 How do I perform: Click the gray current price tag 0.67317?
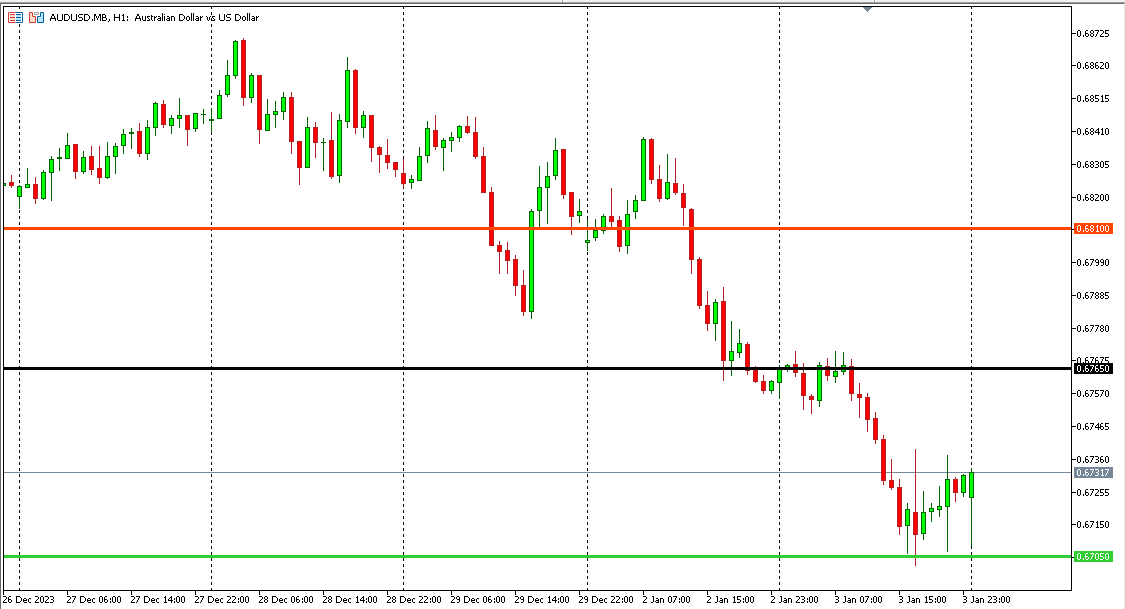coord(1092,472)
